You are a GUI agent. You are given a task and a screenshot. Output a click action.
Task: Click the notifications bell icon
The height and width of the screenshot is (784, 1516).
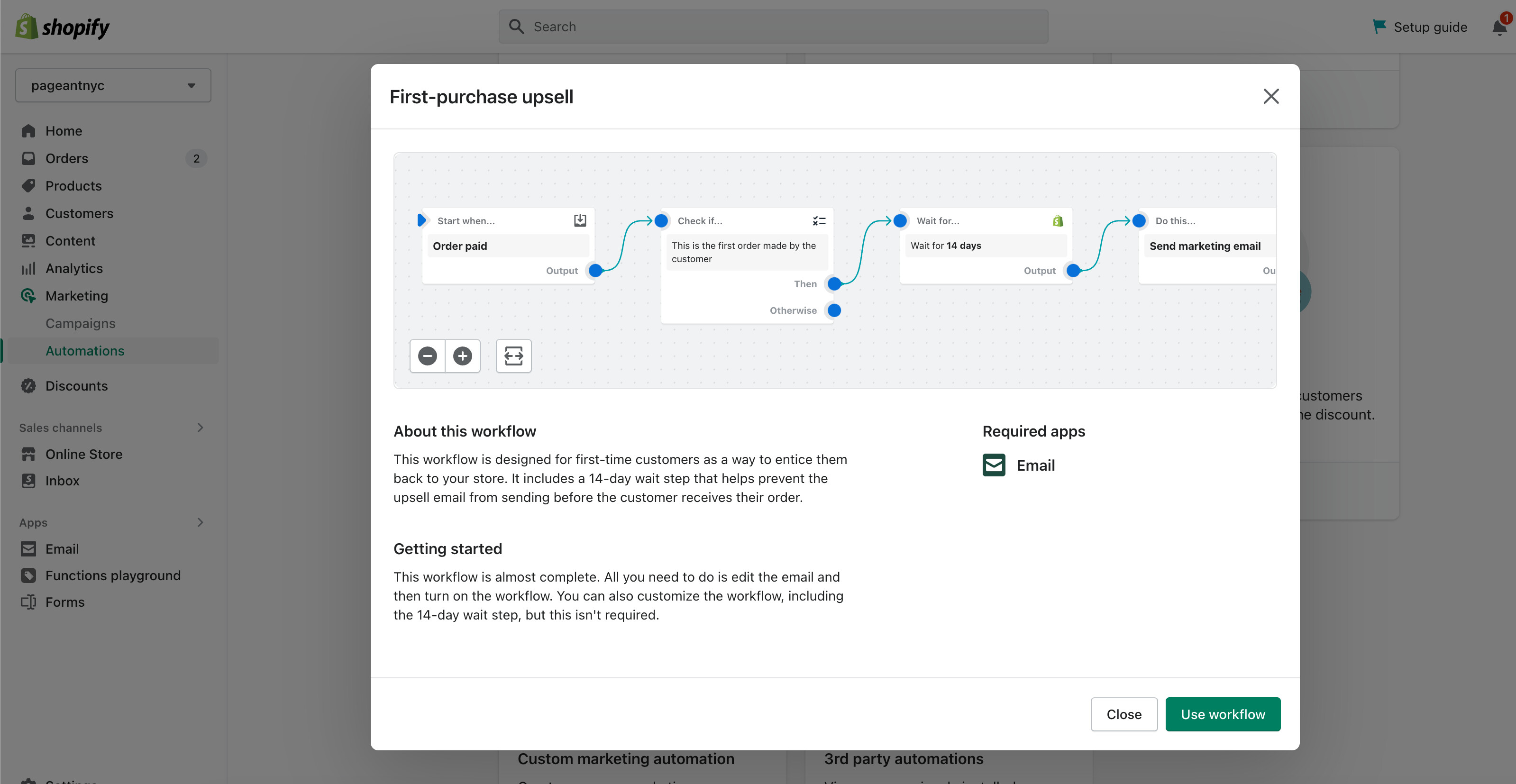tap(1499, 27)
